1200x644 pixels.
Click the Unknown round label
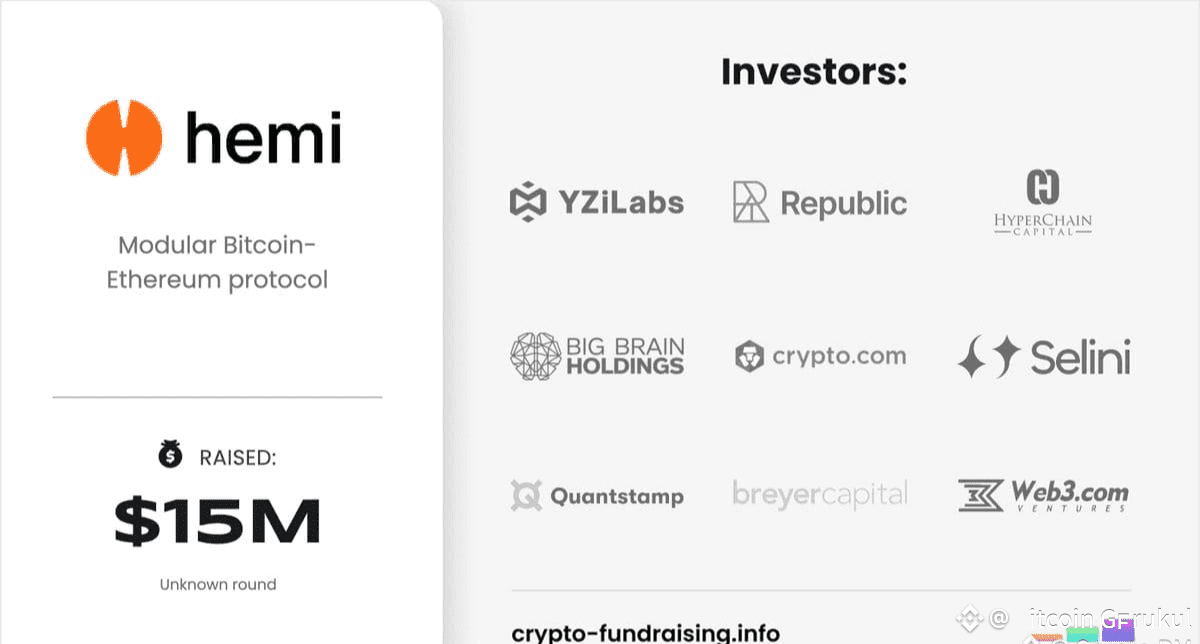tap(218, 584)
